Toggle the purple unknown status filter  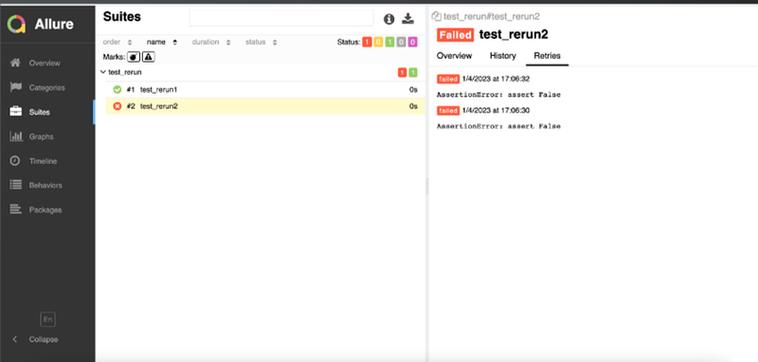412,42
